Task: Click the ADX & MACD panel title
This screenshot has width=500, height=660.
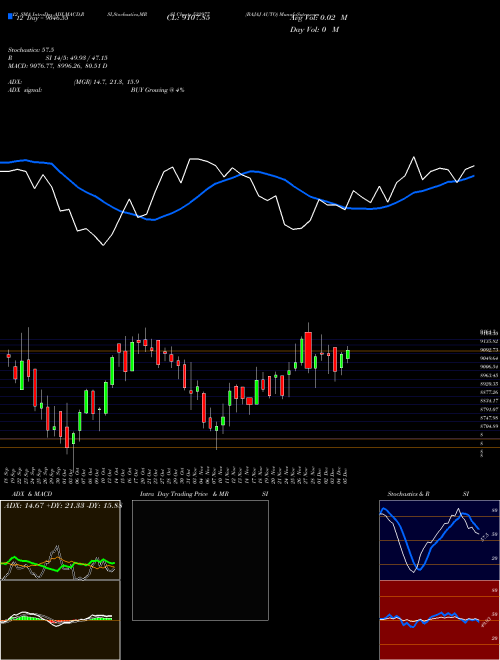Action: point(32,494)
